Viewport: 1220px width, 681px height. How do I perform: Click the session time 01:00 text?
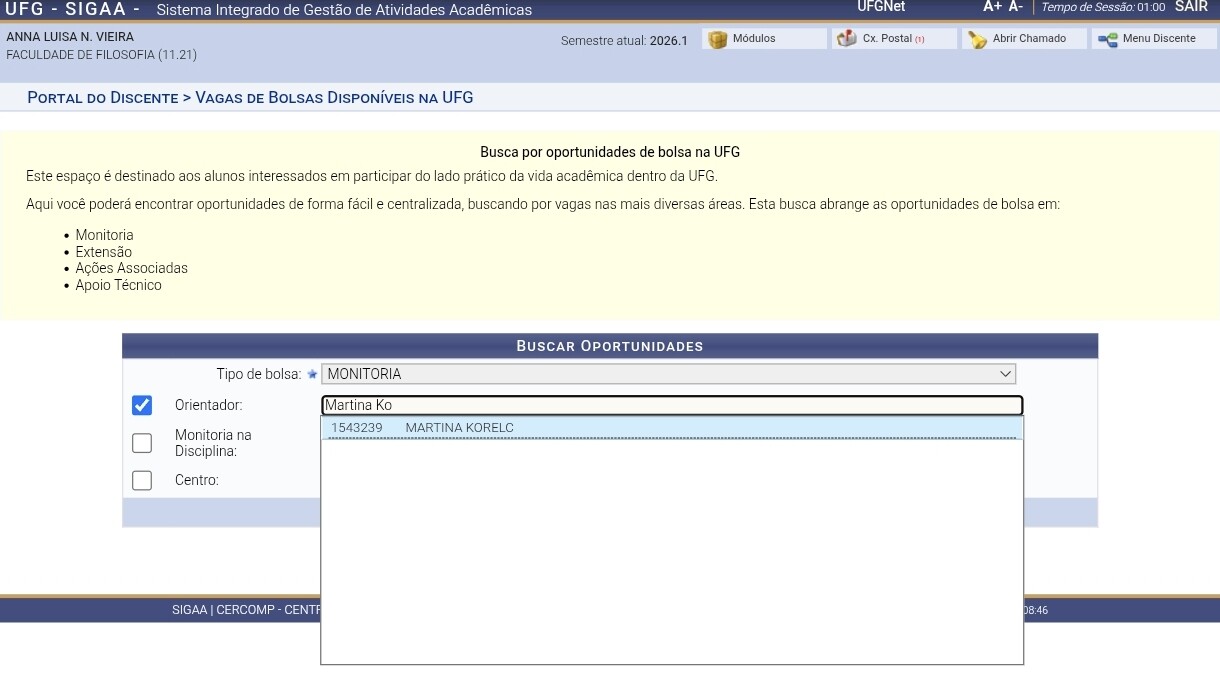click(1151, 7)
